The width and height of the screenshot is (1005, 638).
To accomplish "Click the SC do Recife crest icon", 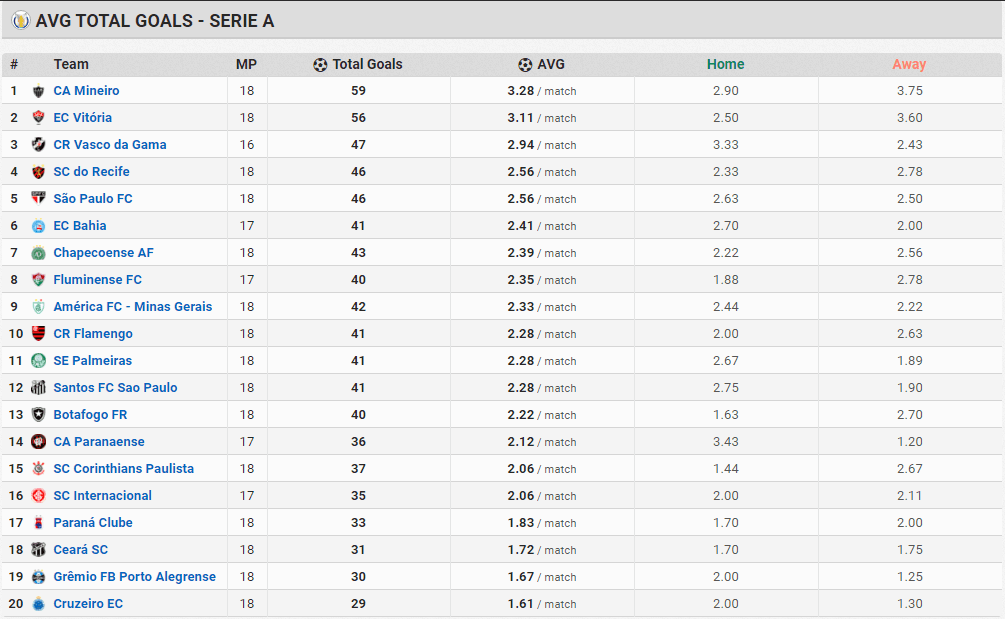I will click(x=38, y=172).
